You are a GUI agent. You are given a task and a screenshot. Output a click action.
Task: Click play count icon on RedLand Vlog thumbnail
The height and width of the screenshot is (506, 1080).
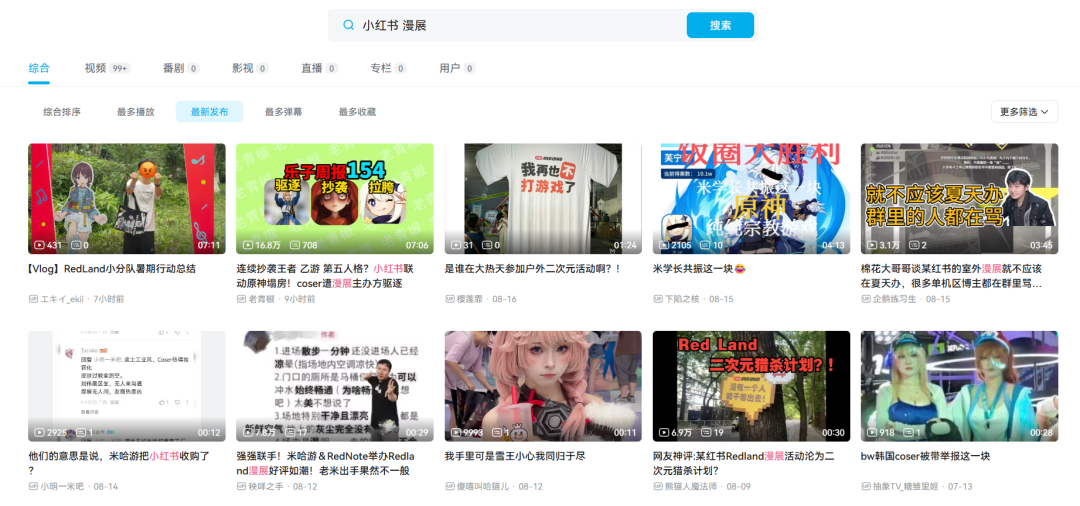pyautogui.click(x=39, y=245)
